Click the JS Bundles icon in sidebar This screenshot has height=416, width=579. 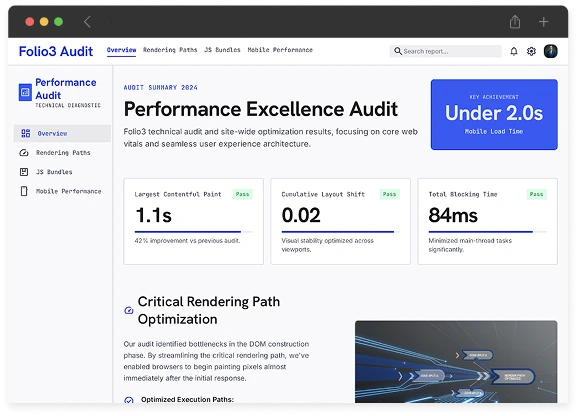(24, 172)
